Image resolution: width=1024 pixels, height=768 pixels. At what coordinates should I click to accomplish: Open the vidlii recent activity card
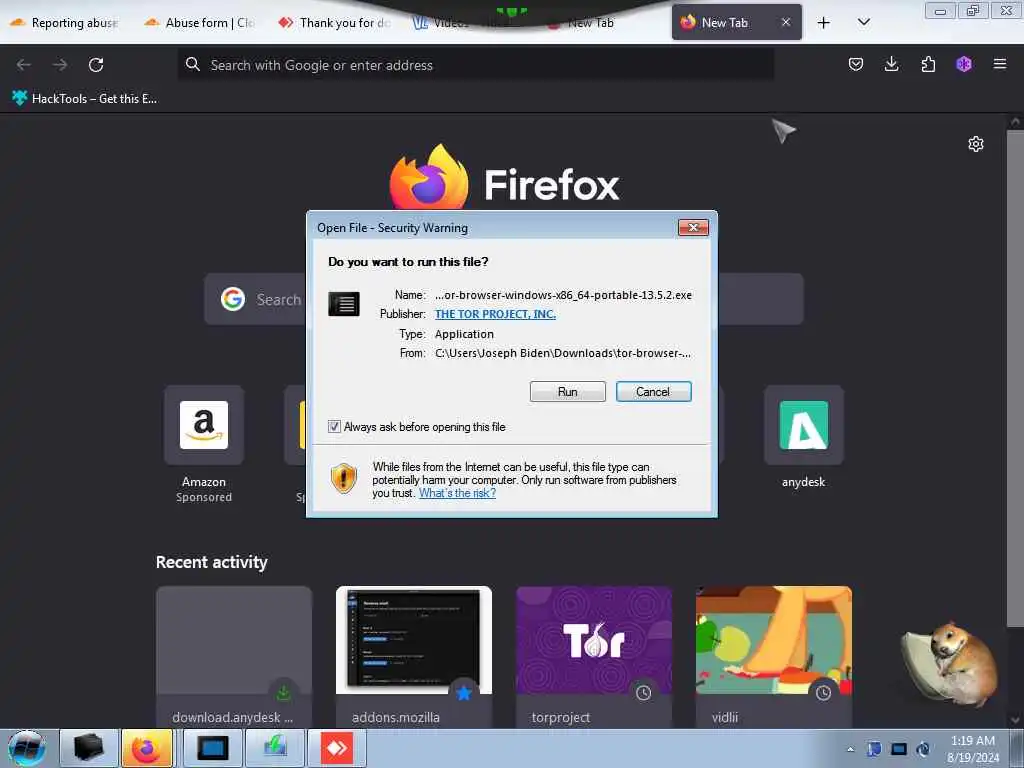[774, 657]
